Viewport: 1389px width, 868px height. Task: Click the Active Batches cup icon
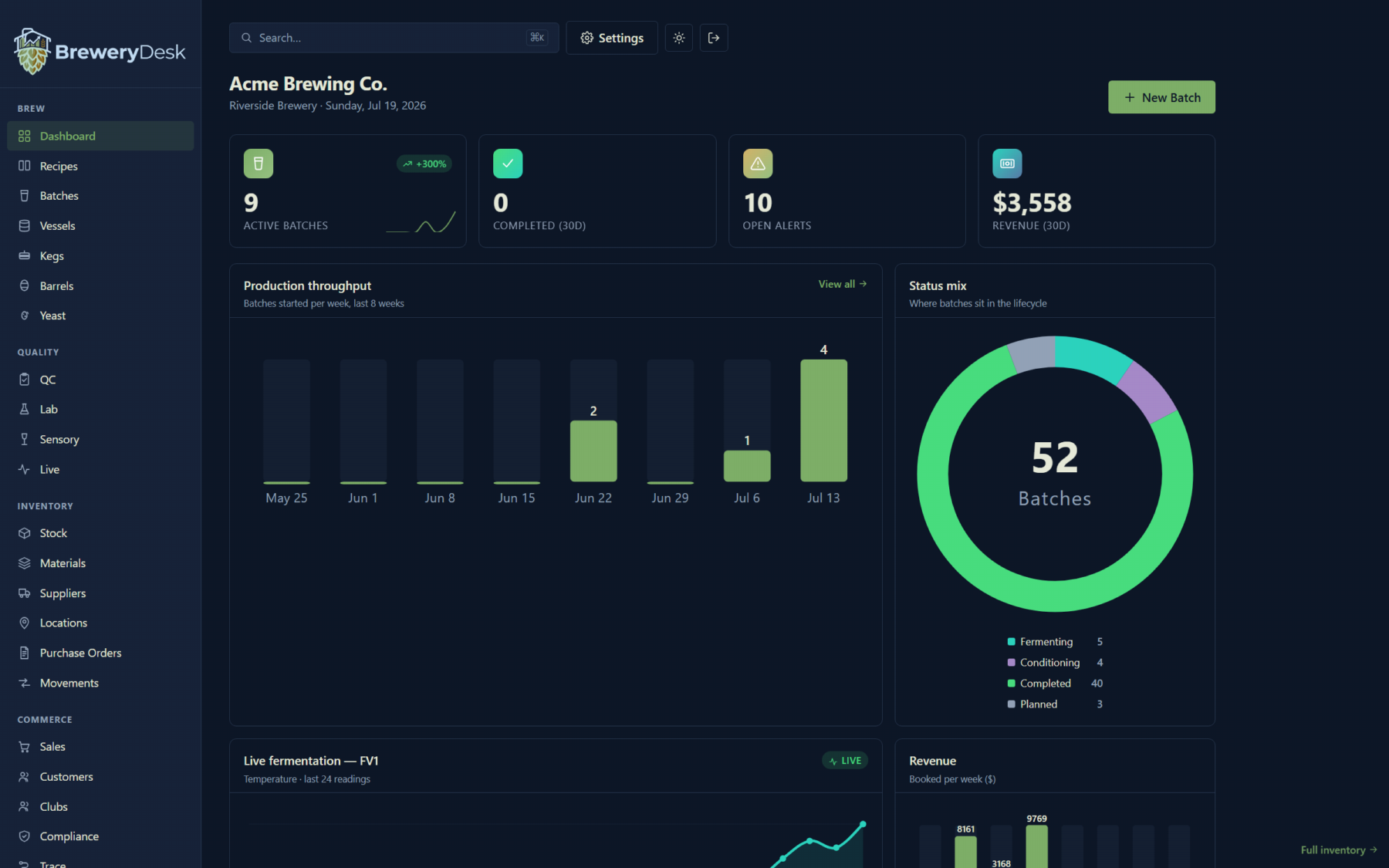coord(259,164)
